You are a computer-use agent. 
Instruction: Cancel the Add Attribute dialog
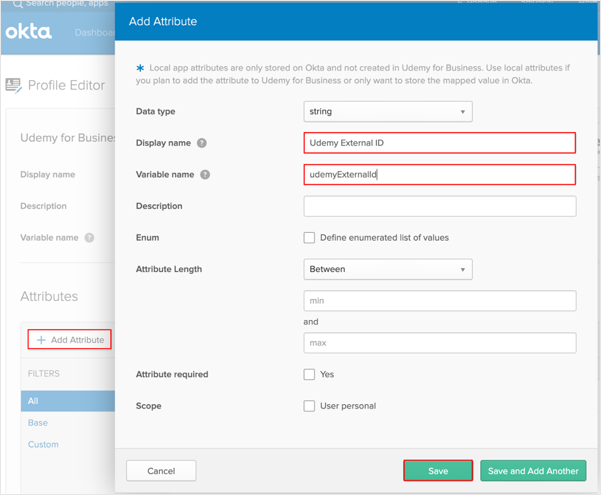click(161, 470)
